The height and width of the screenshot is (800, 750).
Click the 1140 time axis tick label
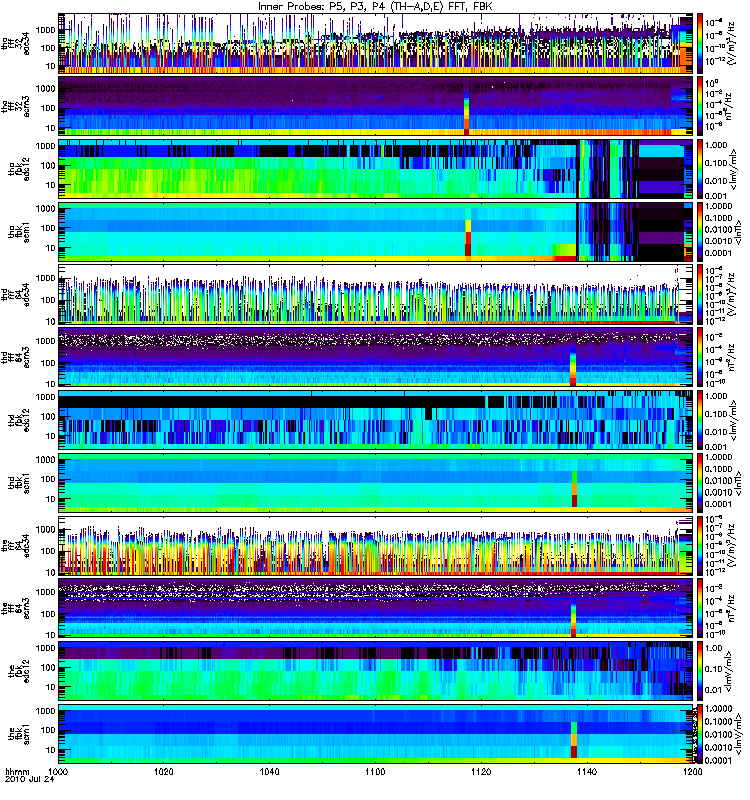587,772
